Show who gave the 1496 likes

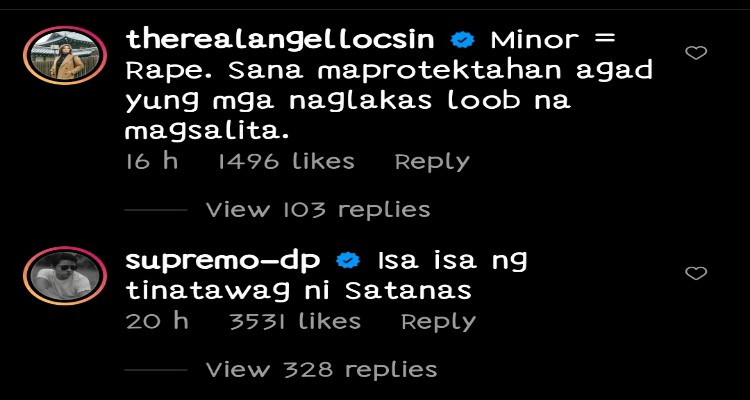pos(286,162)
